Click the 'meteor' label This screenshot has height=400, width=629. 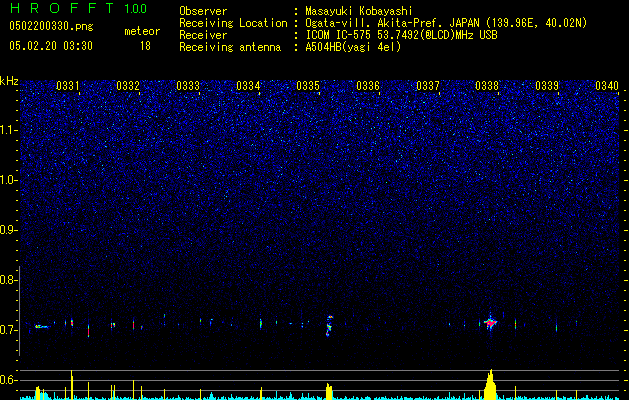tap(142, 31)
